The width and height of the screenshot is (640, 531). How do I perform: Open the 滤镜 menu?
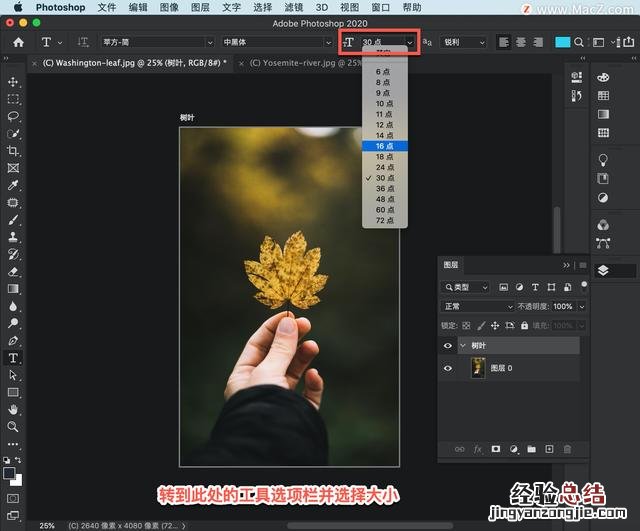click(293, 7)
